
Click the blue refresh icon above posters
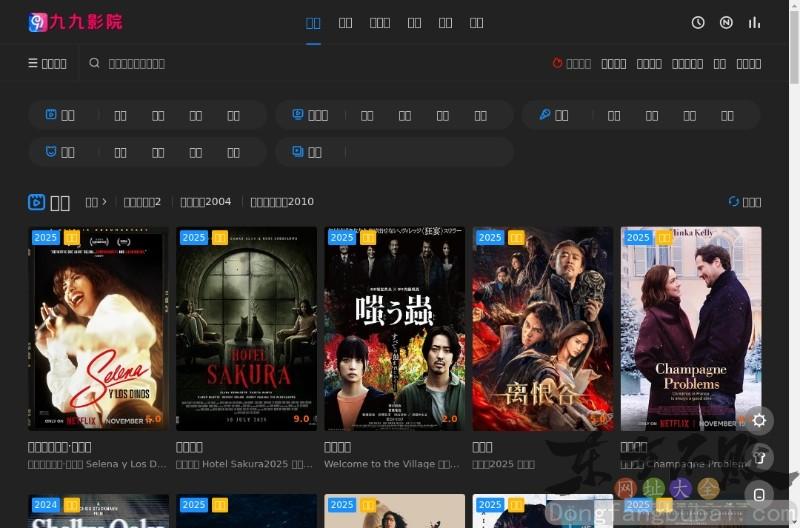click(734, 201)
